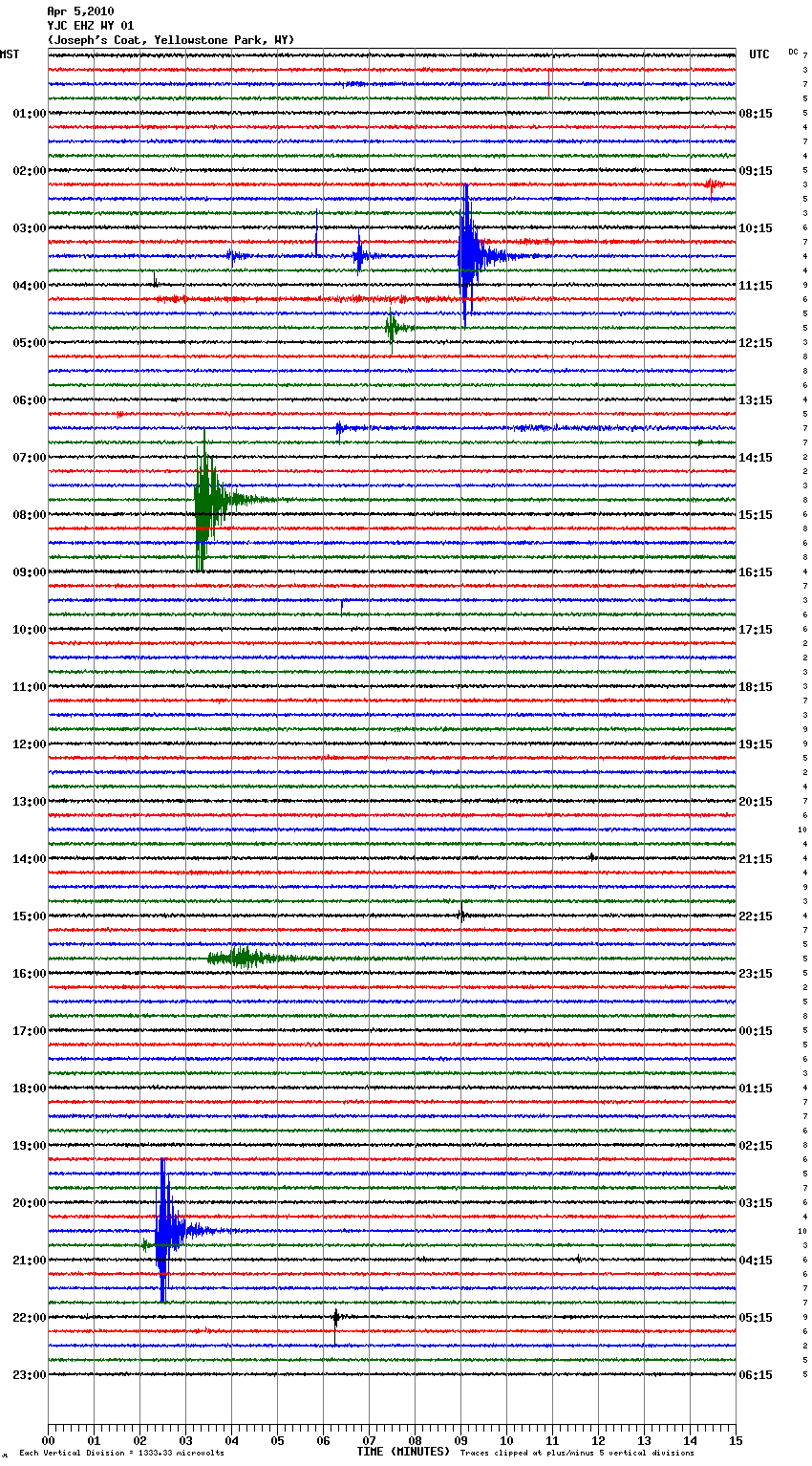Click the 18:00 MST time label
This screenshot has height=1466, width=812.
29,1089
